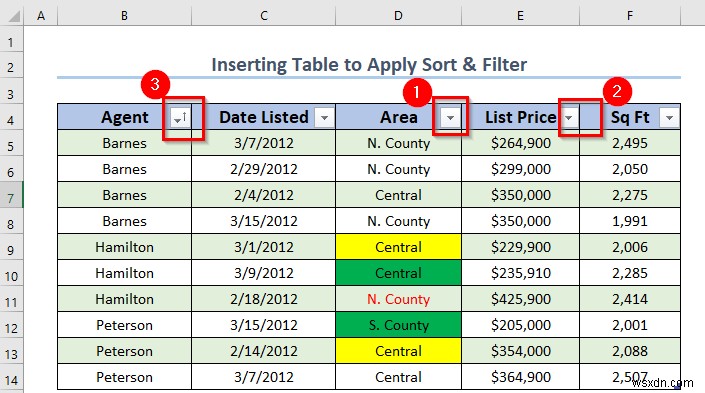
Task: Select the cell containing 2,006
Action: pos(630,247)
